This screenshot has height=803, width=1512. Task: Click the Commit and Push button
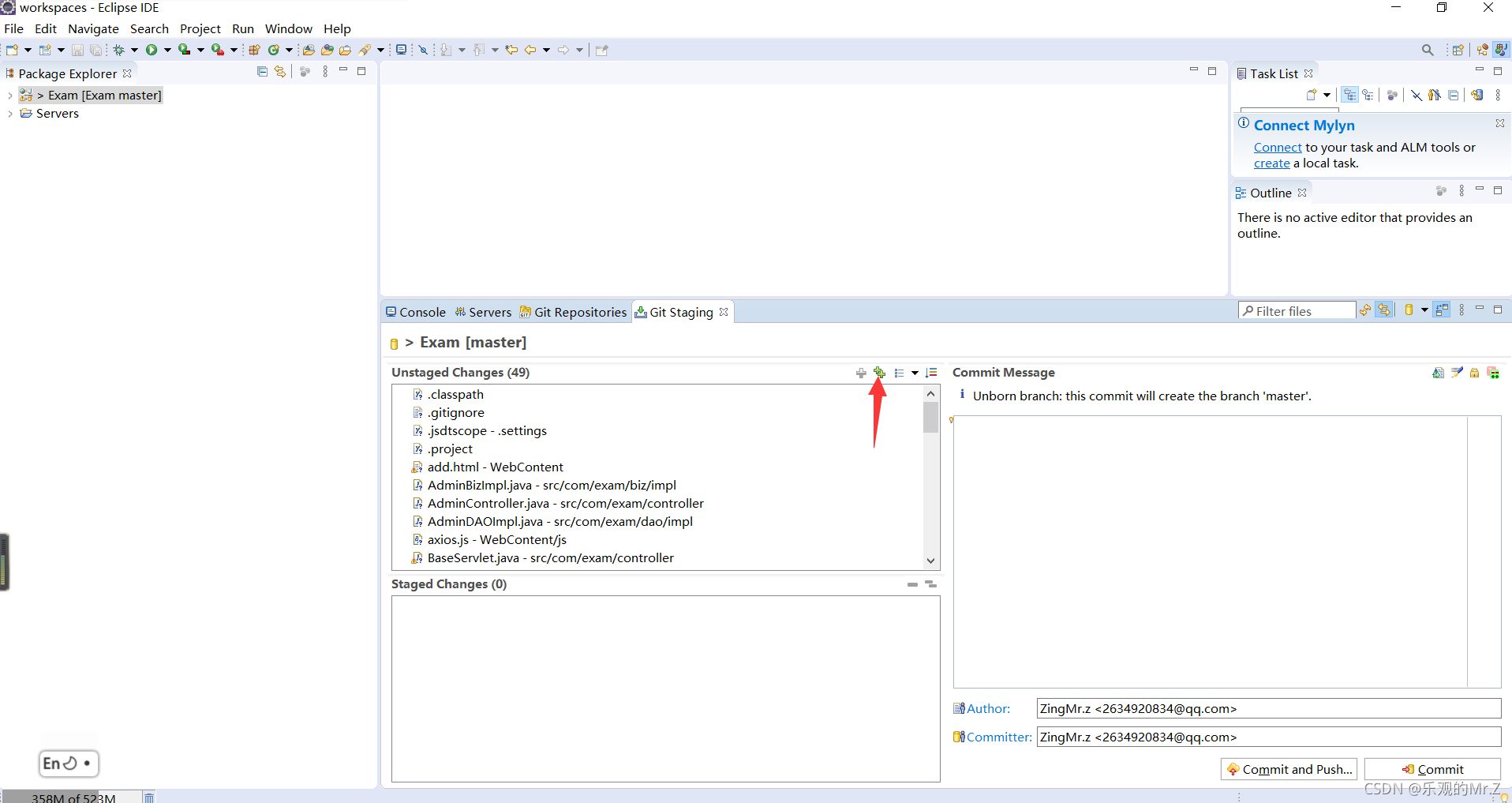click(1289, 769)
